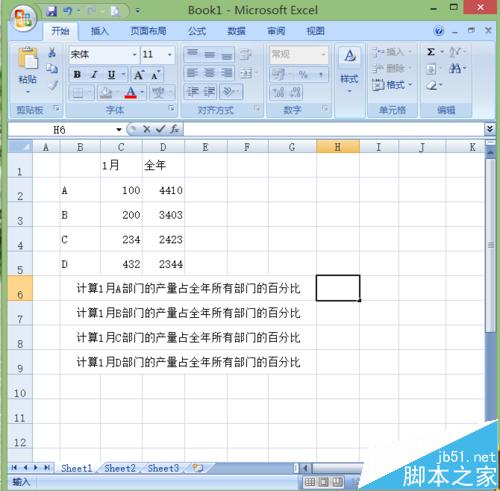Click the Insert Function fx button
This screenshot has height=491, width=500.
(175, 129)
